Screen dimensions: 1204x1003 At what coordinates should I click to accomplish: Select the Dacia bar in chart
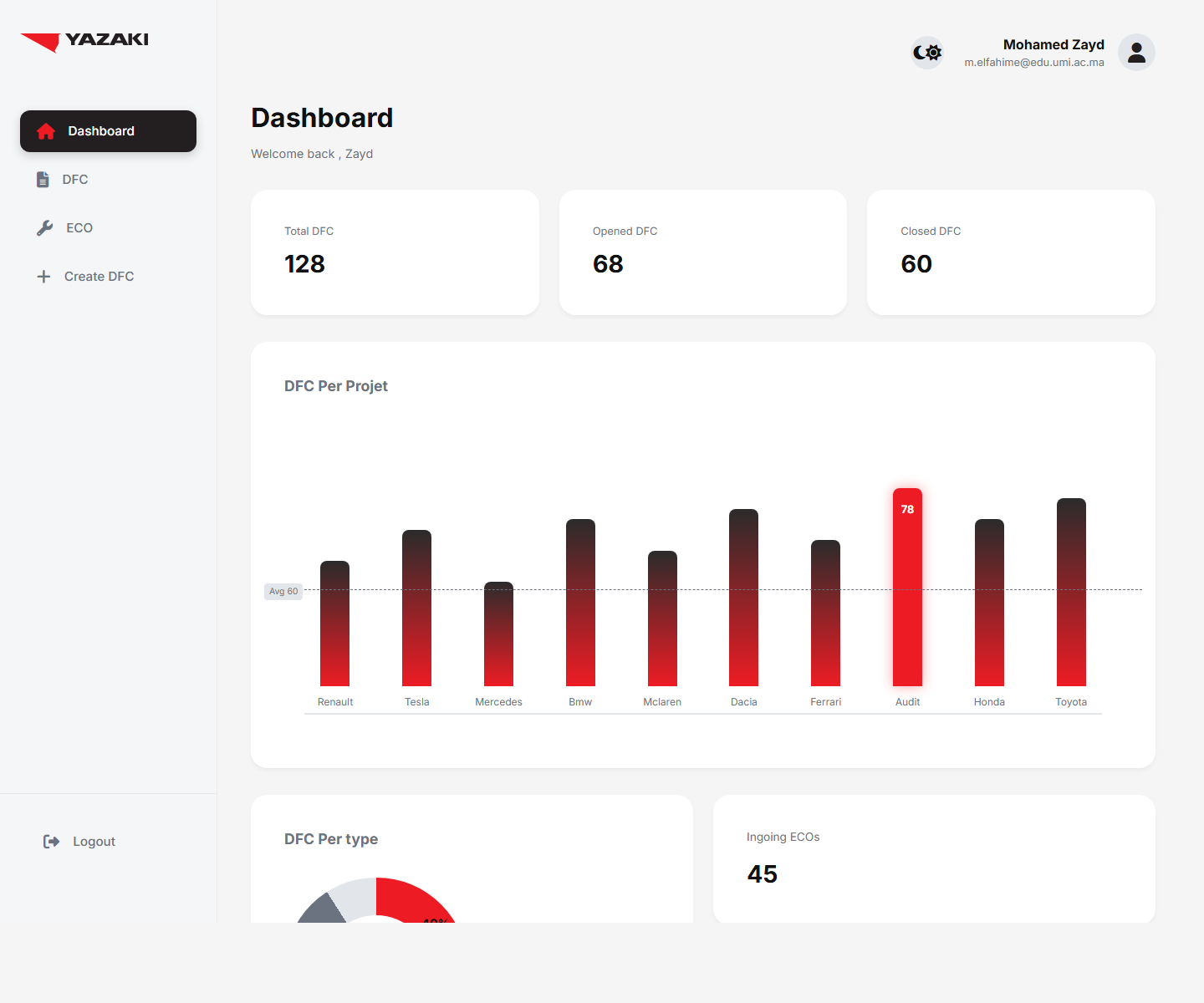point(744,598)
